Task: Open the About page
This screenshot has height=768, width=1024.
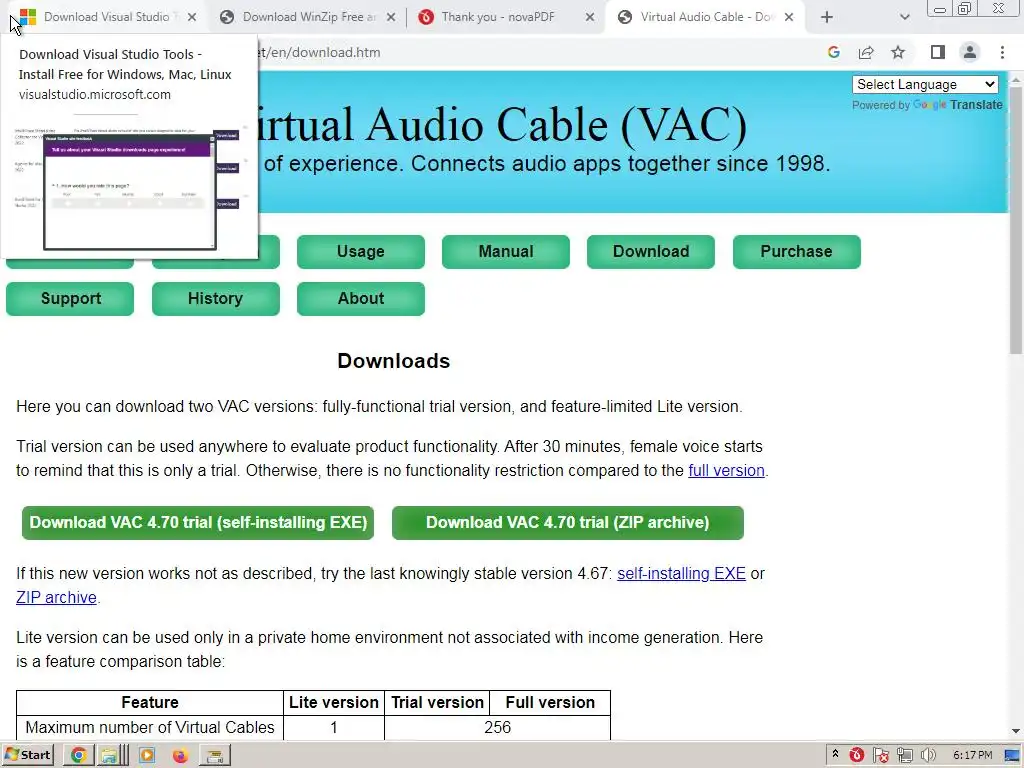Action: tap(360, 298)
